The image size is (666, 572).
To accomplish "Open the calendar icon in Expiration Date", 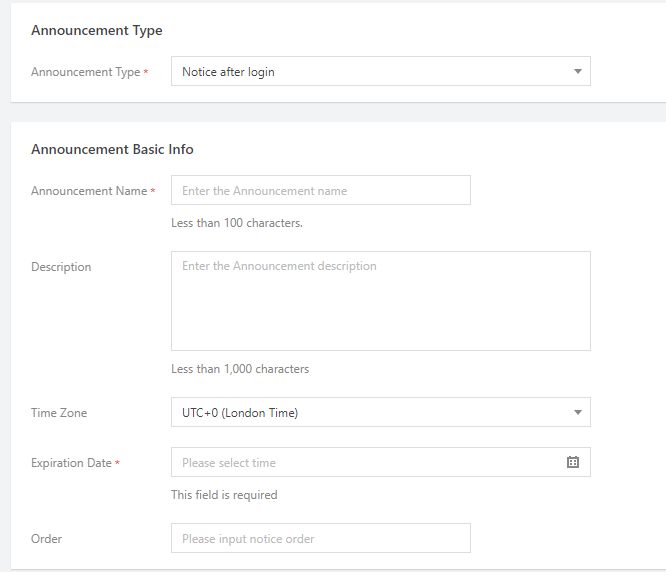I will pos(573,463).
